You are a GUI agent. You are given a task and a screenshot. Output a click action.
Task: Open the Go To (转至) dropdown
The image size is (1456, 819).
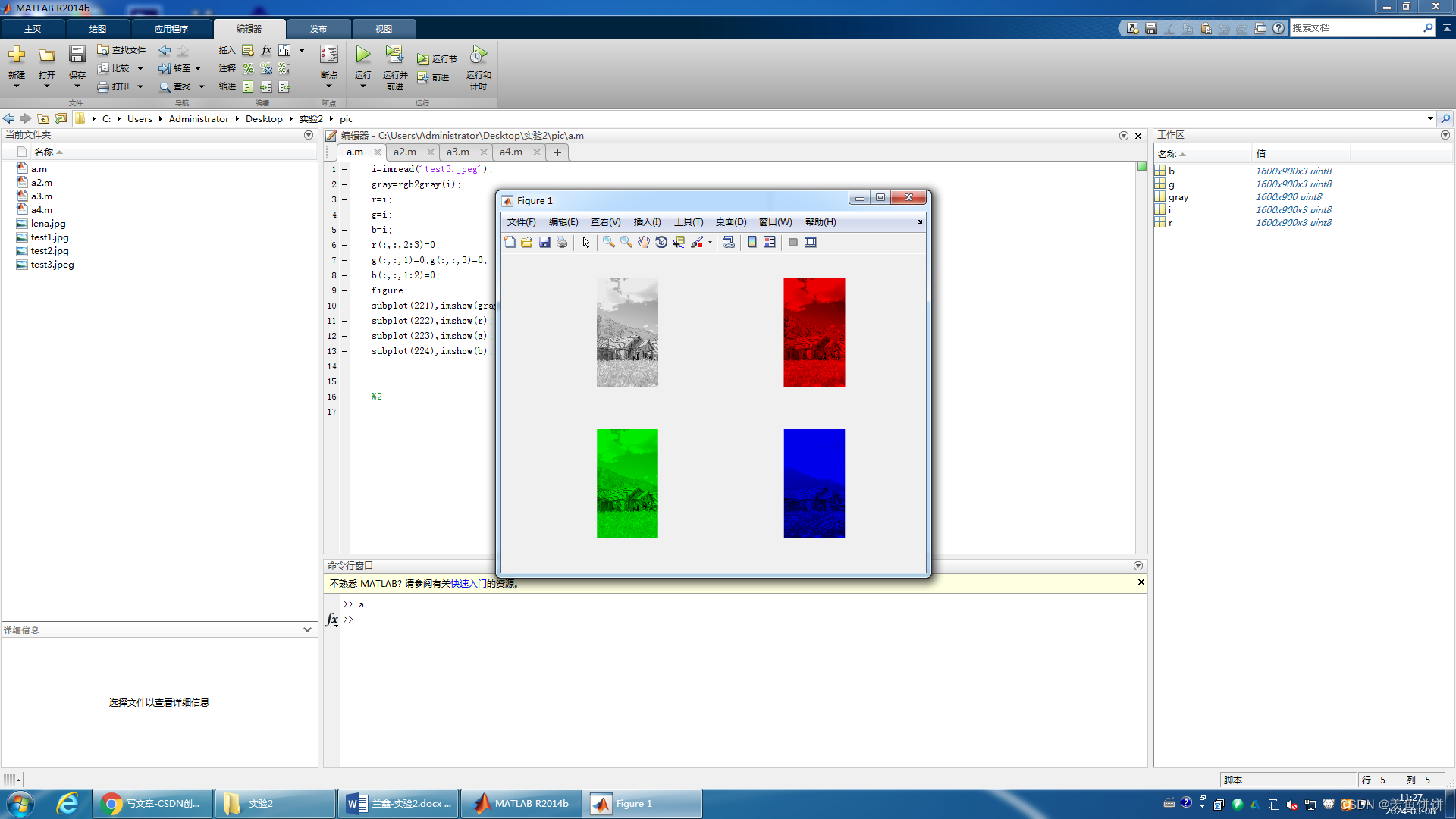[x=198, y=68]
